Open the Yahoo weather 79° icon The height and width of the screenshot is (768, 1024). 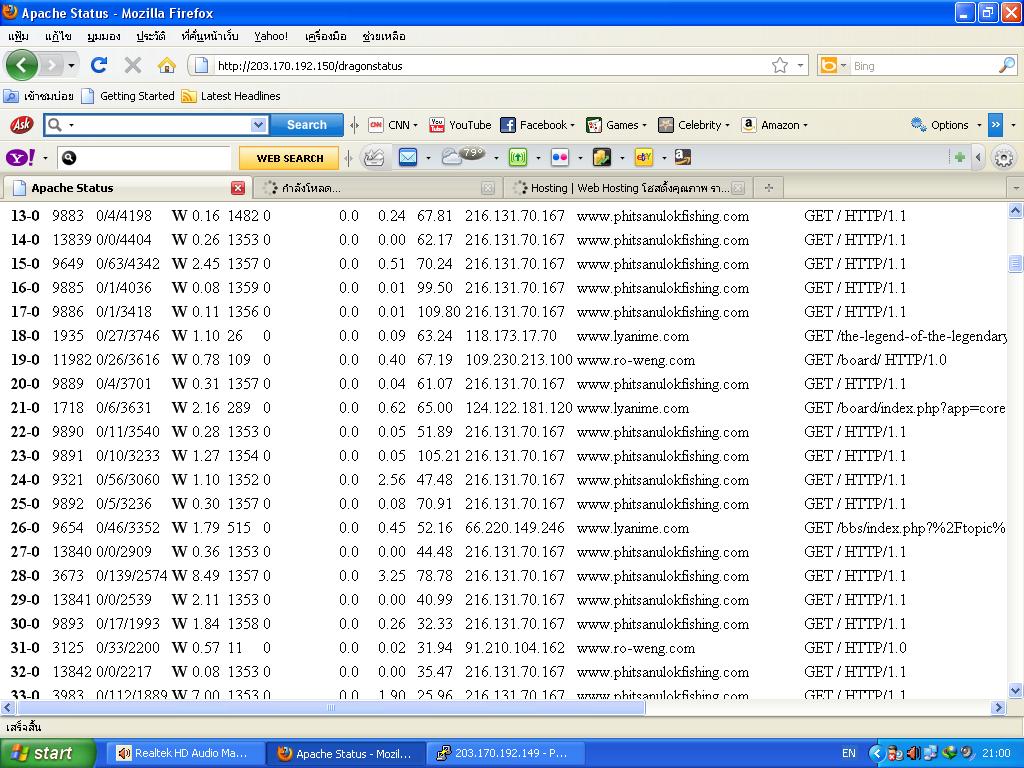462,157
